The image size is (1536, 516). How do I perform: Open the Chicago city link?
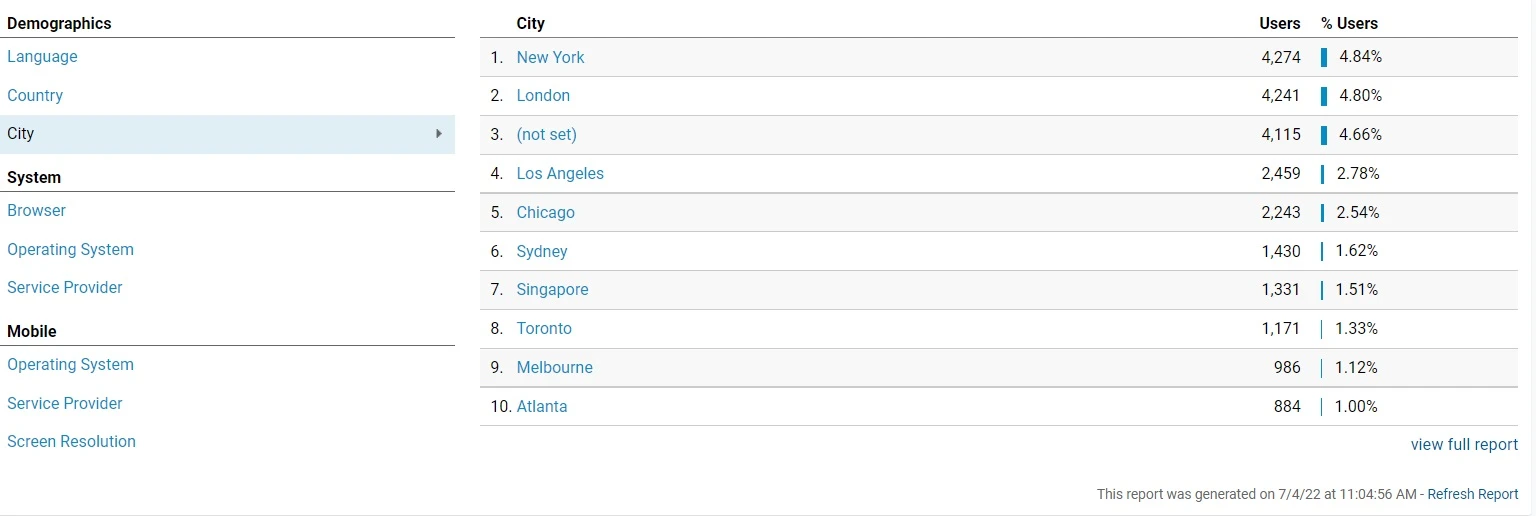click(x=545, y=213)
